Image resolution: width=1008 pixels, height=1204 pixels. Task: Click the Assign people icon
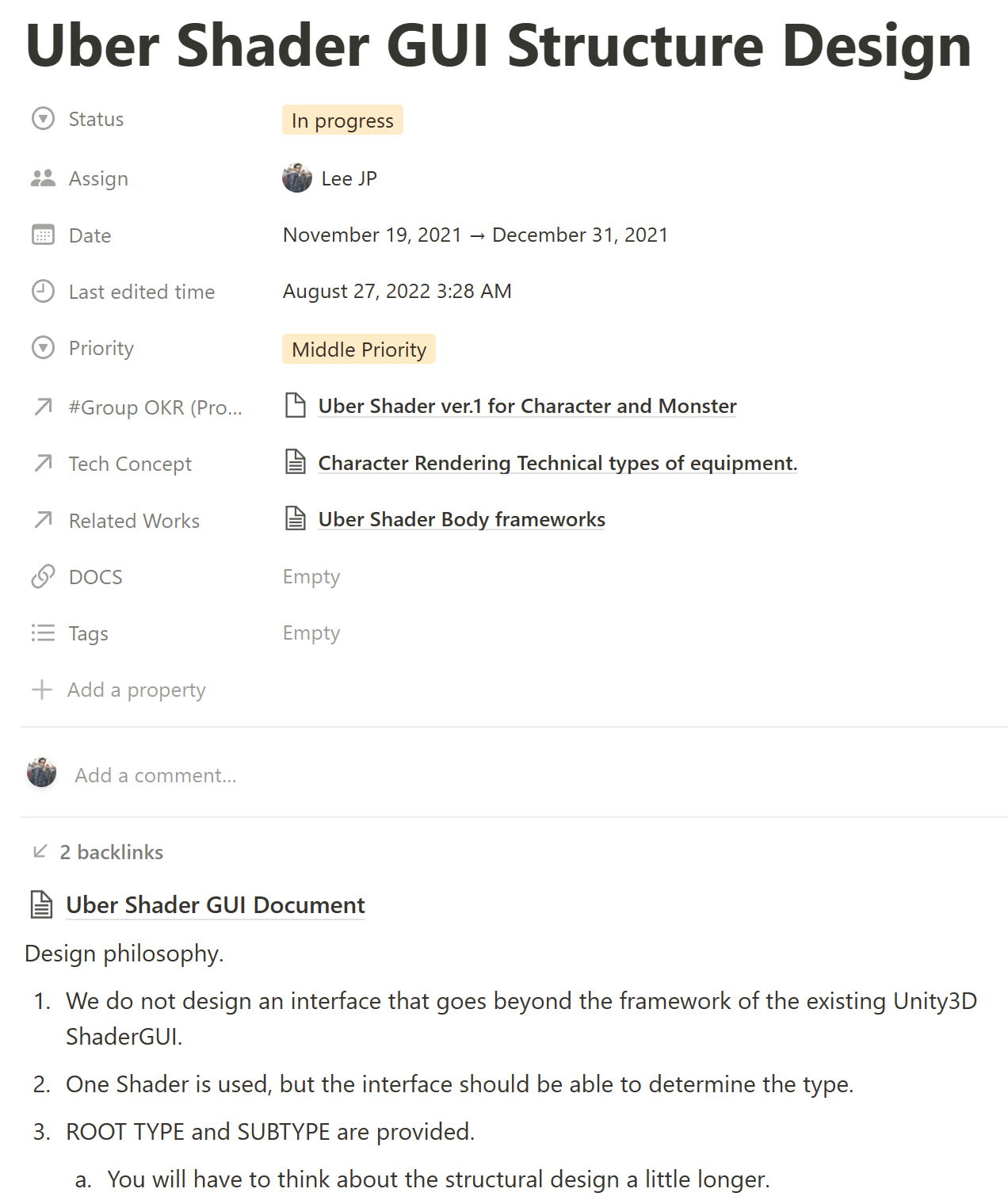[43, 178]
